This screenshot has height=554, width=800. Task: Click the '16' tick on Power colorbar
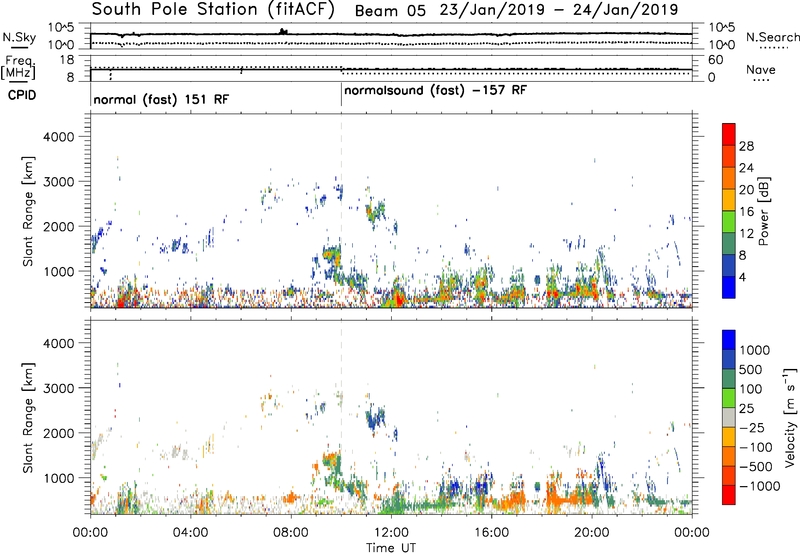(x=745, y=211)
